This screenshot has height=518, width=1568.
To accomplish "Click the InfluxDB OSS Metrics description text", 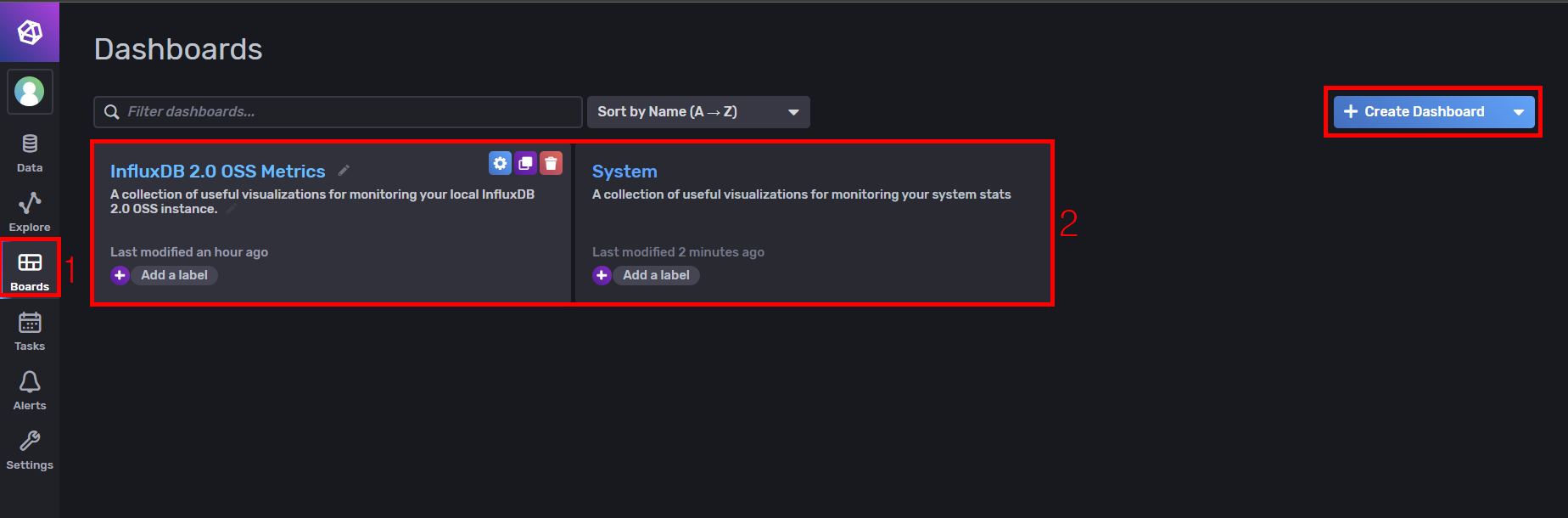I will coord(322,201).
